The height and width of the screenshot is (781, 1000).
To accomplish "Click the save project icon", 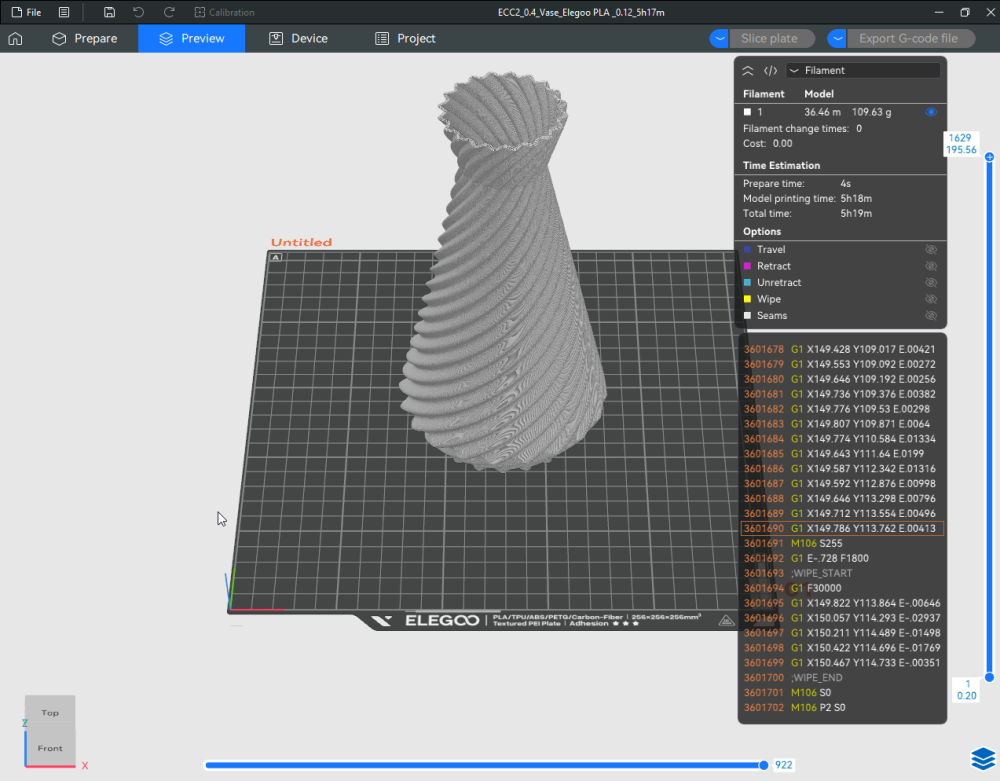I will tap(109, 12).
